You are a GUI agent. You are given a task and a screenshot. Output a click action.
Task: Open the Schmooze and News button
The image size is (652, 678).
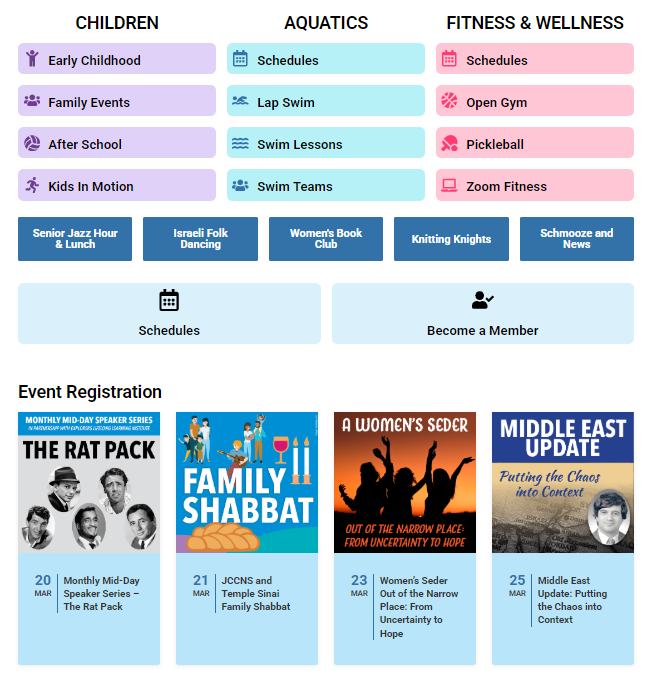click(576, 239)
